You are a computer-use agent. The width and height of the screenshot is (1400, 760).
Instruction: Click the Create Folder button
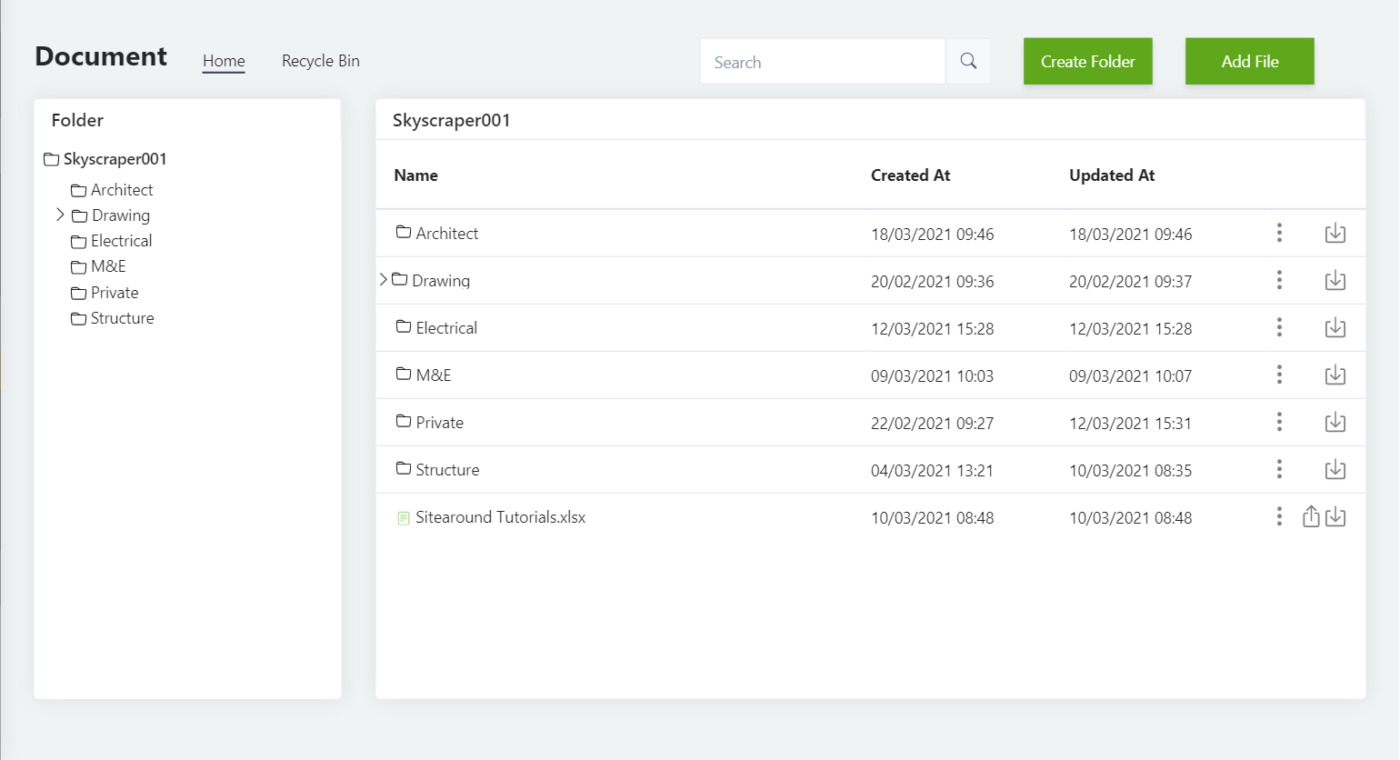(x=1087, y=61)
